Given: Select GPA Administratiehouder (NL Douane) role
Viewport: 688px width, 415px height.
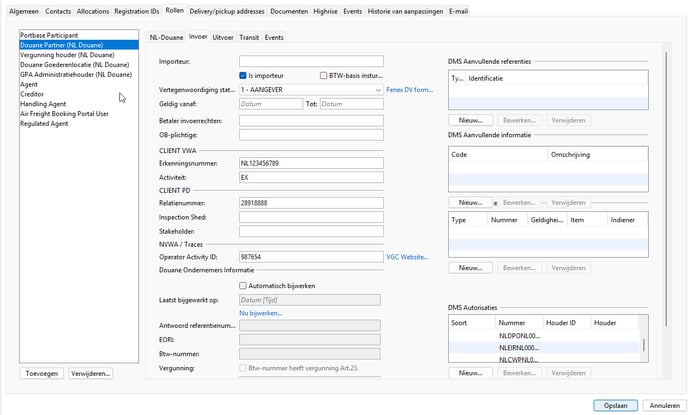Looking at the screenshot, I should pos(79,75).
